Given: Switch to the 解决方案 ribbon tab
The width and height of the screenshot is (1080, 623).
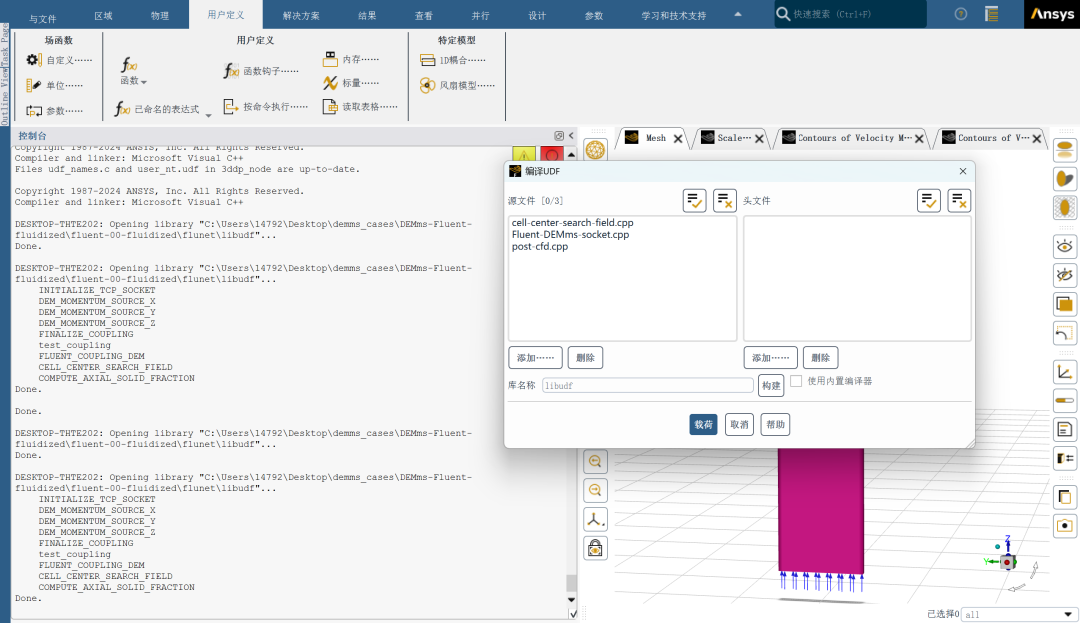Looking at the screenshot, I should pos(301,16).
